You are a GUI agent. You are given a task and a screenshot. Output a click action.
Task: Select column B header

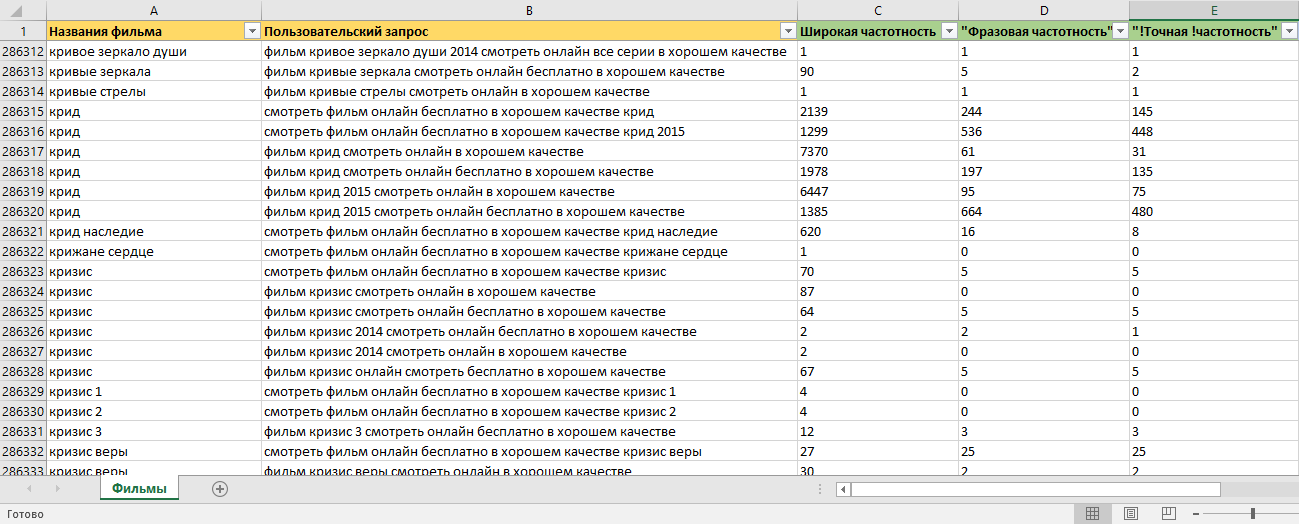coord(529,10)
